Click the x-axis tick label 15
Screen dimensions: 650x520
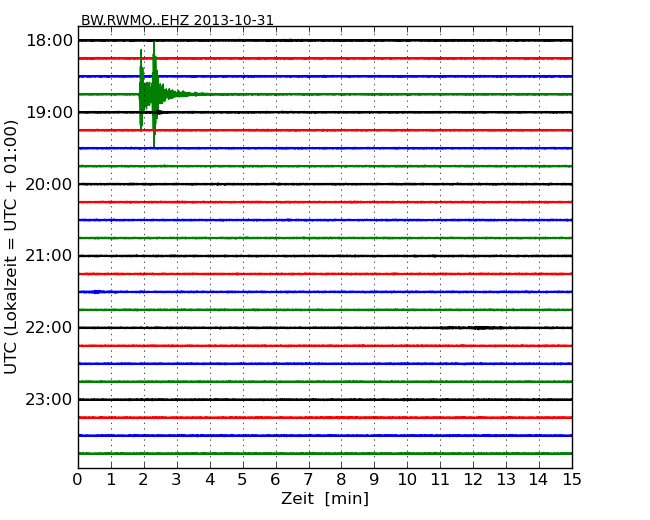[x=572, y=480]
